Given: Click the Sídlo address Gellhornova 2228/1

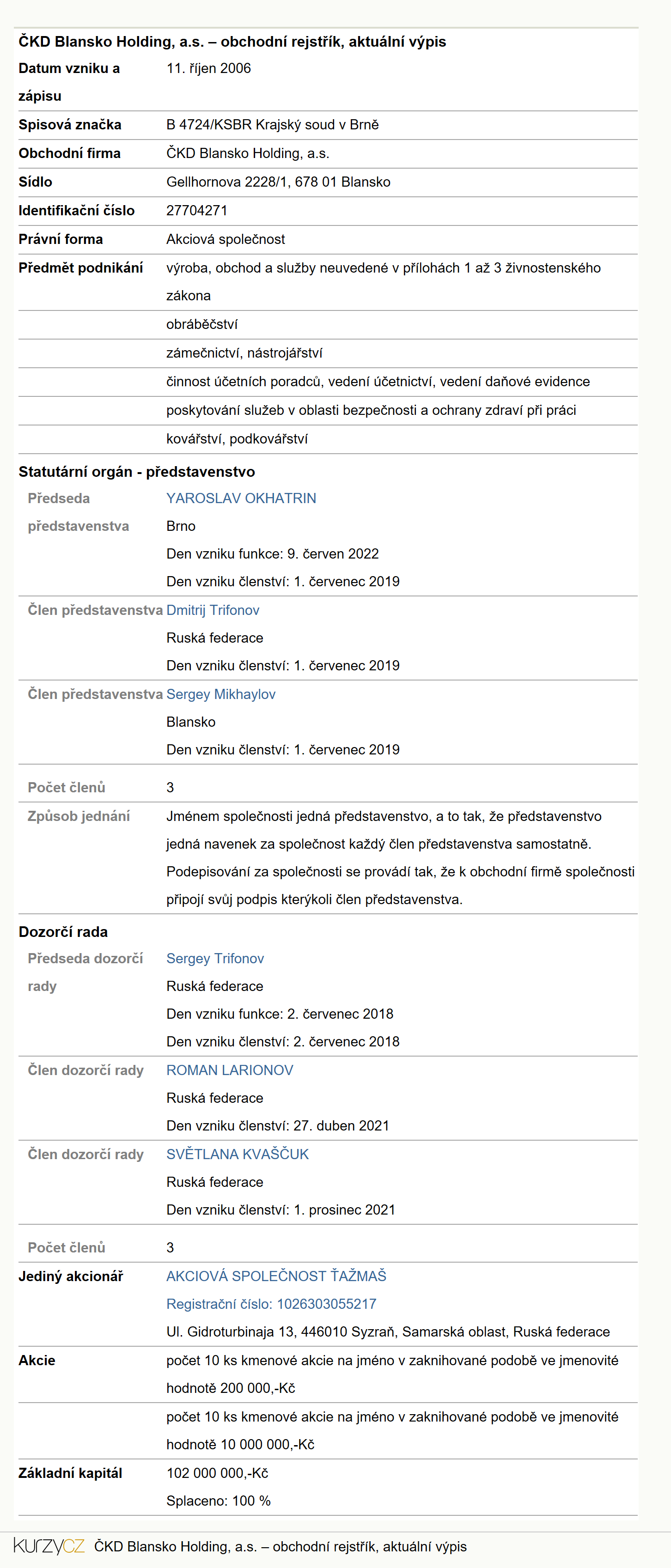Looking at the screenshot, I should pos(278,182).
